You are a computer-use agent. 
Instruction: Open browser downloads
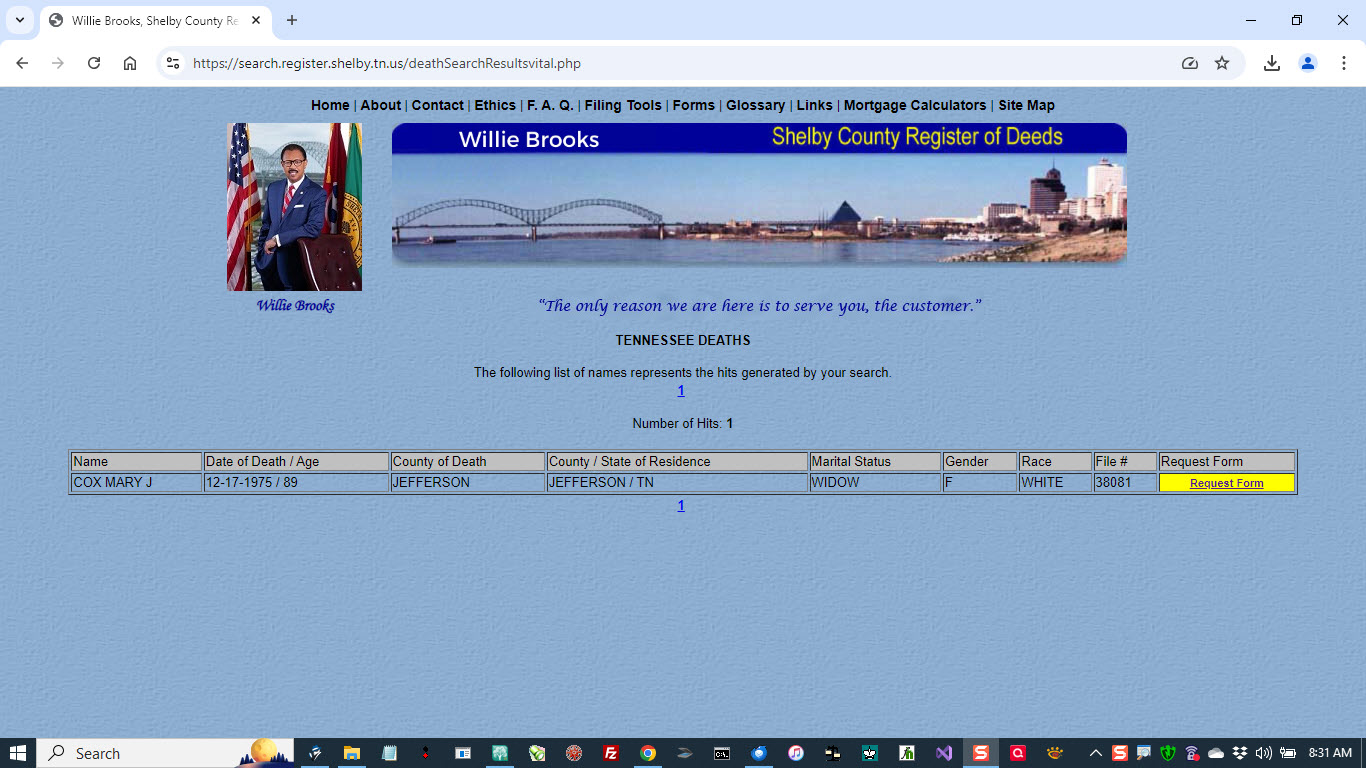pyautogui.click(x=1272, y=63)
